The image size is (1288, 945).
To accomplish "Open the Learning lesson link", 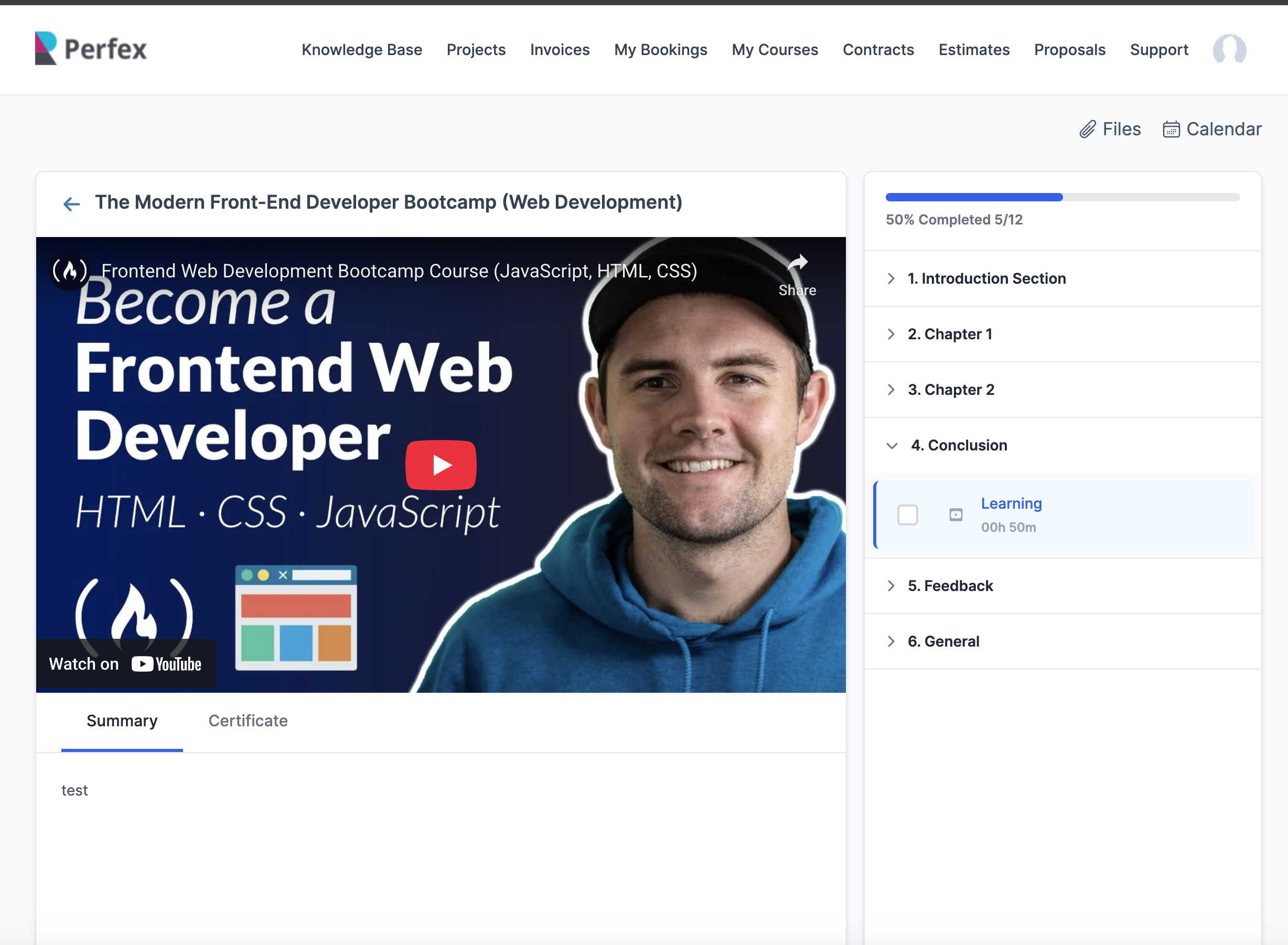I will pos(1011,503).
